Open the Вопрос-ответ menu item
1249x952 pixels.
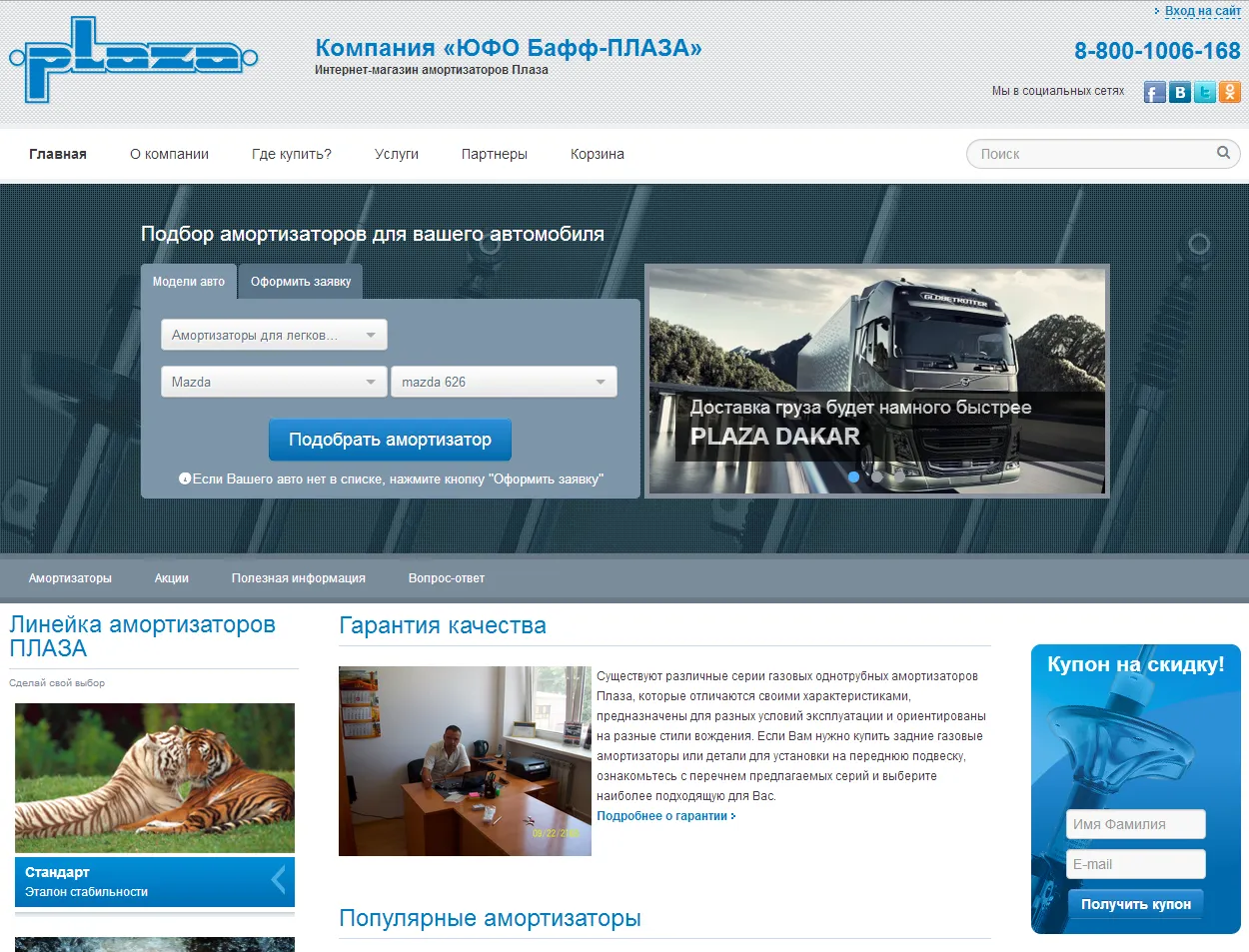(x=447, y=578)
